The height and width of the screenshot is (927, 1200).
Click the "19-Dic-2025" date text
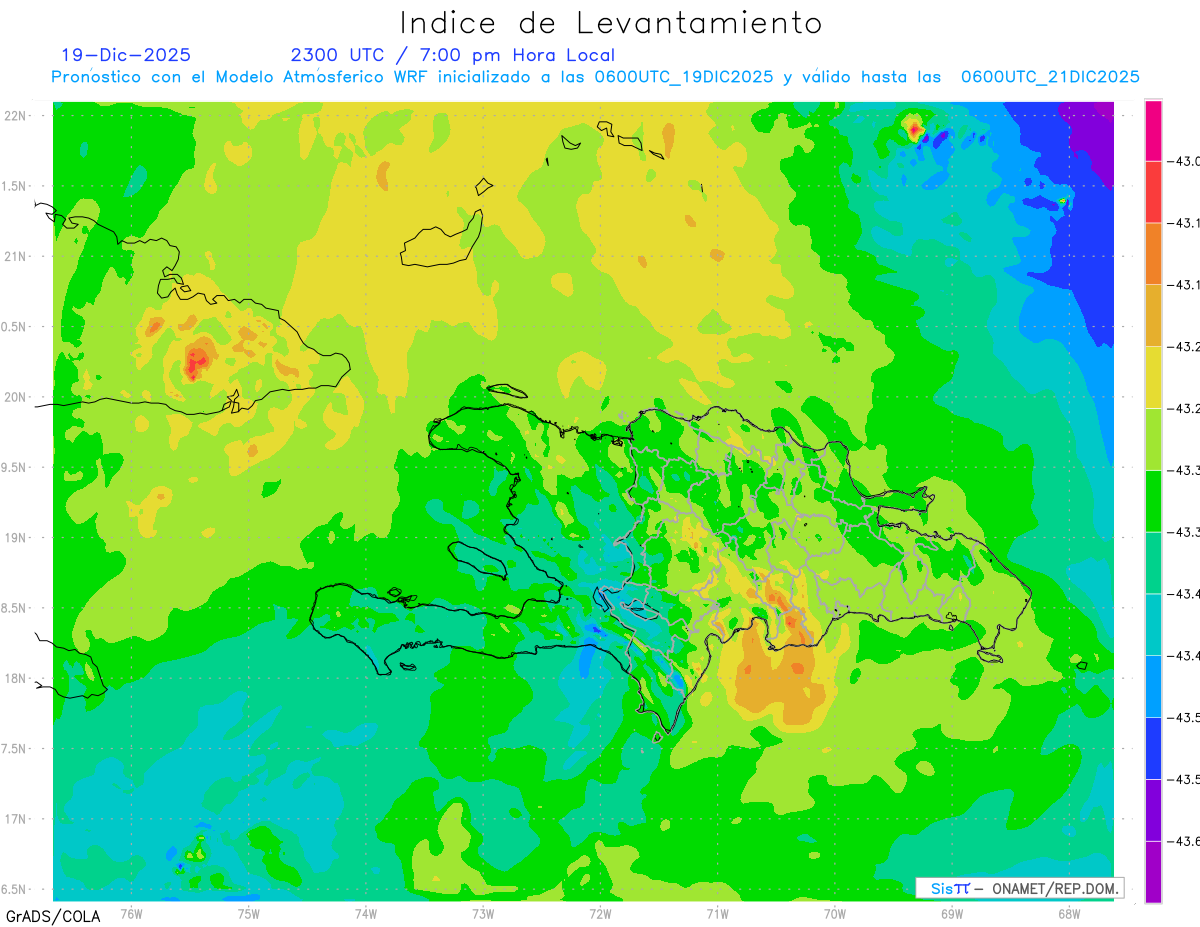pyautogui.click(x=126, y=55)
